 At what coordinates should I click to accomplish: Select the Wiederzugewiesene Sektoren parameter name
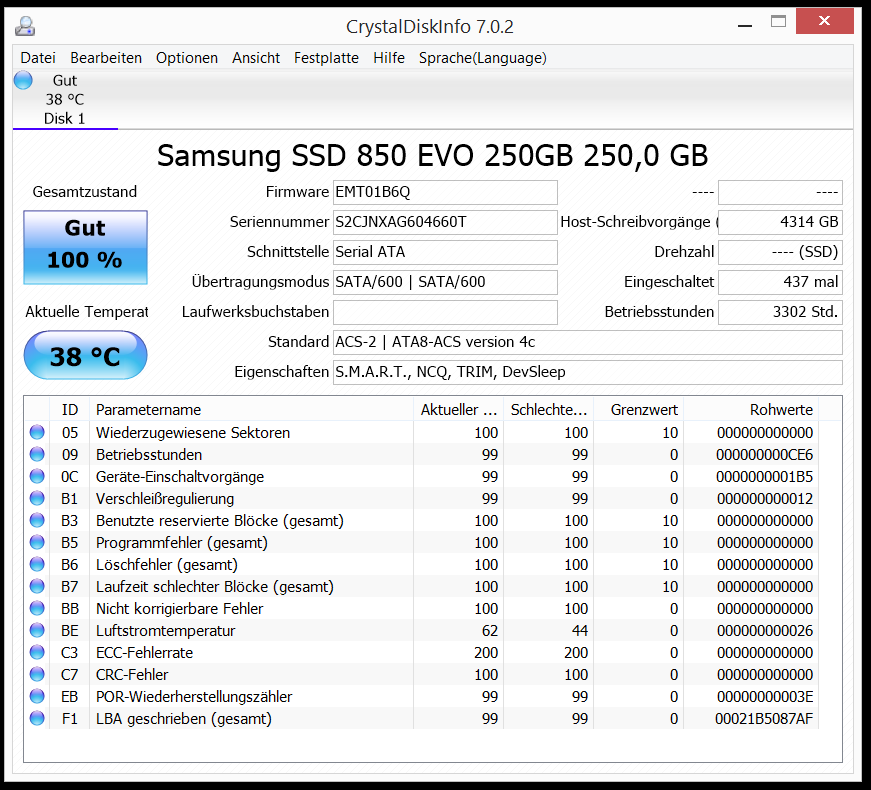[x=193, y=432]
